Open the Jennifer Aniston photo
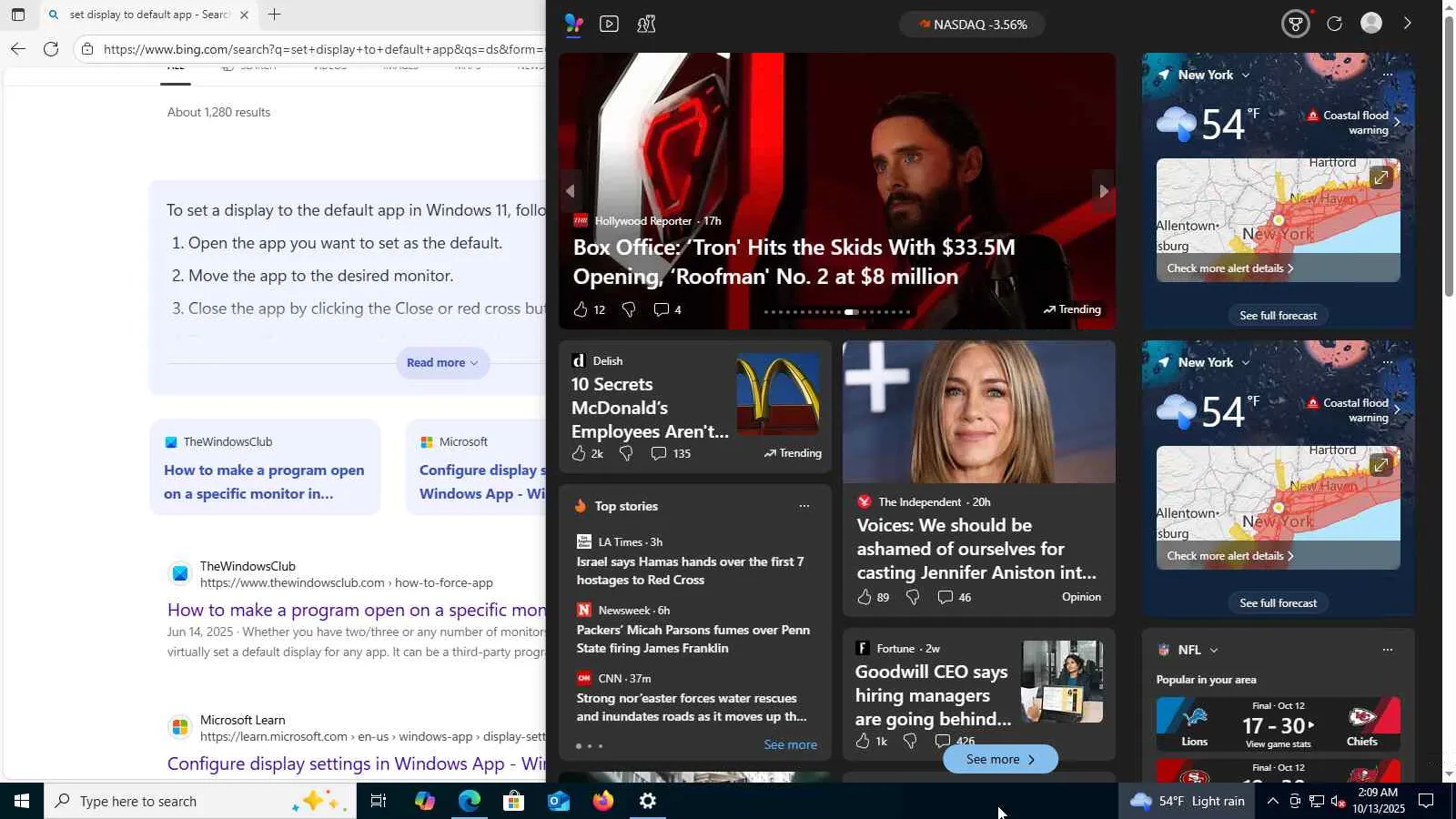 click(x=979, y=411)
